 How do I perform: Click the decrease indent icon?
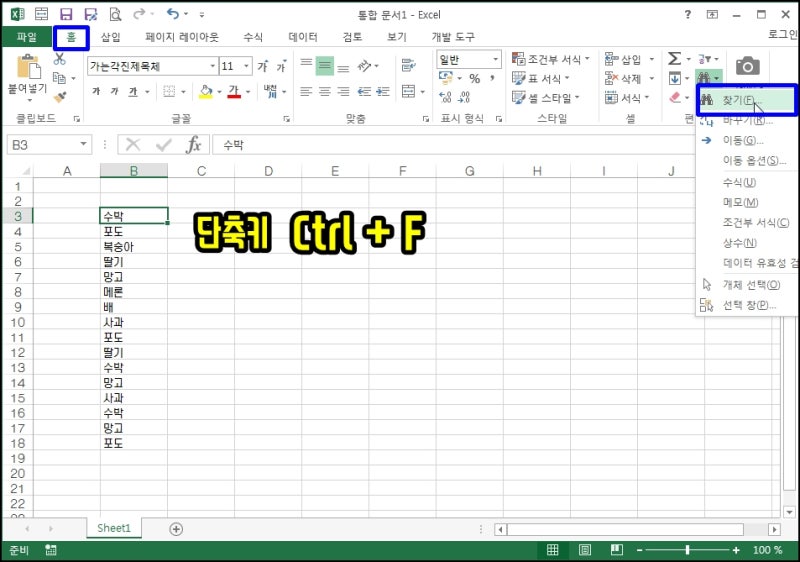coord(364,92)
